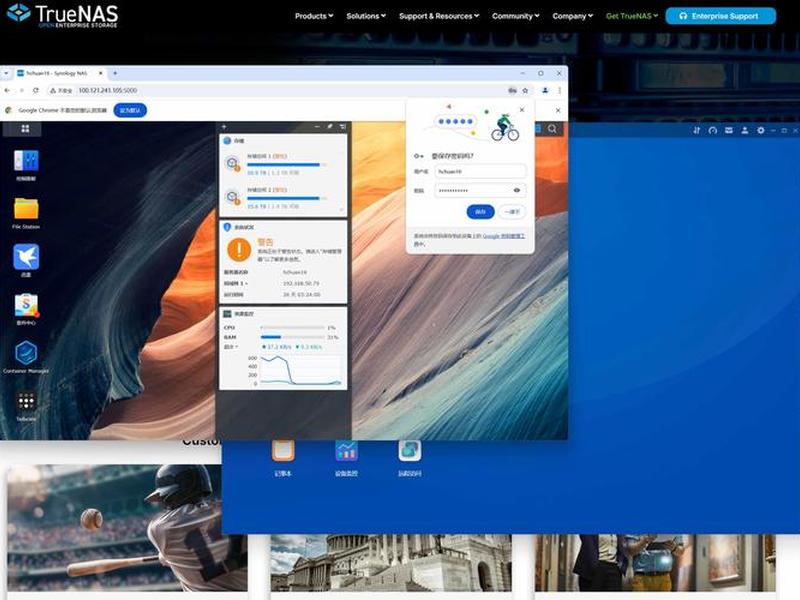This screenshot has height=600, width=800.
Task: Open the Chrome profile avatar icon
Action: pyautogui.click(x=545, y=90)
